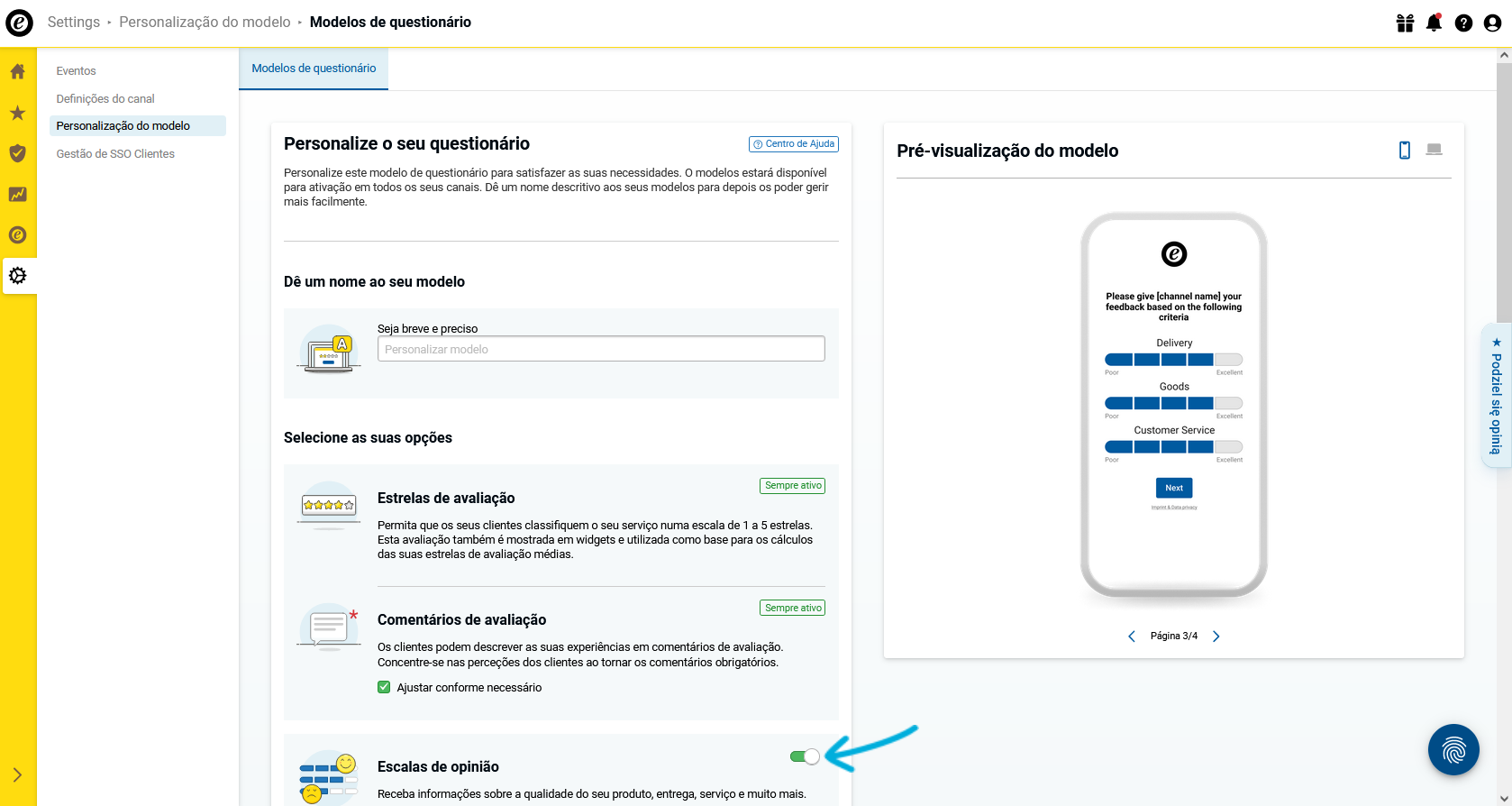Open the analytics chart sidebar icon
This screenshot has height=806, width=1512.
[x=17, y=194]
